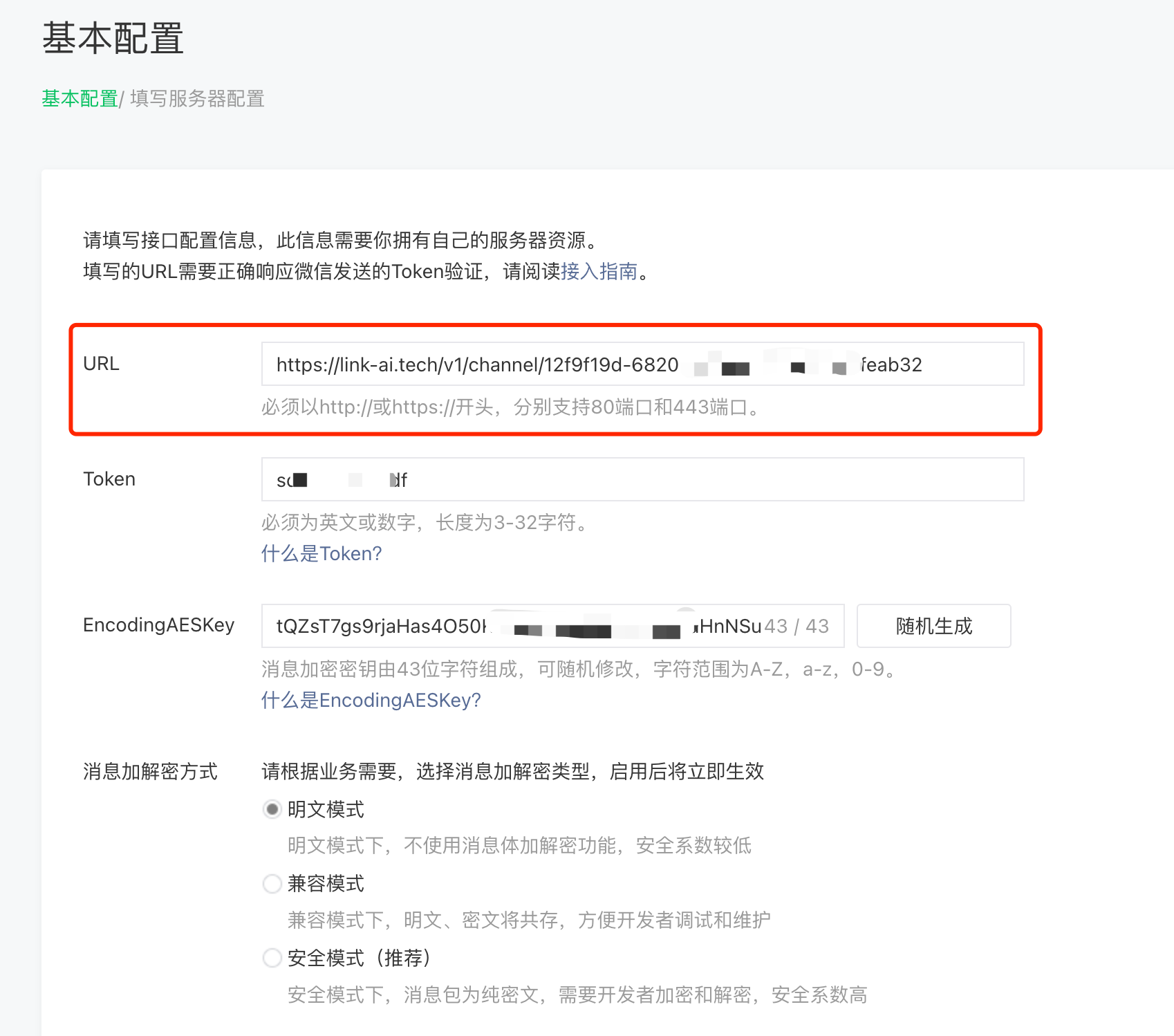Screen dimensions: 1174x1036
Task: Select the 安全模式(推荐) radio button
Action: [272, 958]
